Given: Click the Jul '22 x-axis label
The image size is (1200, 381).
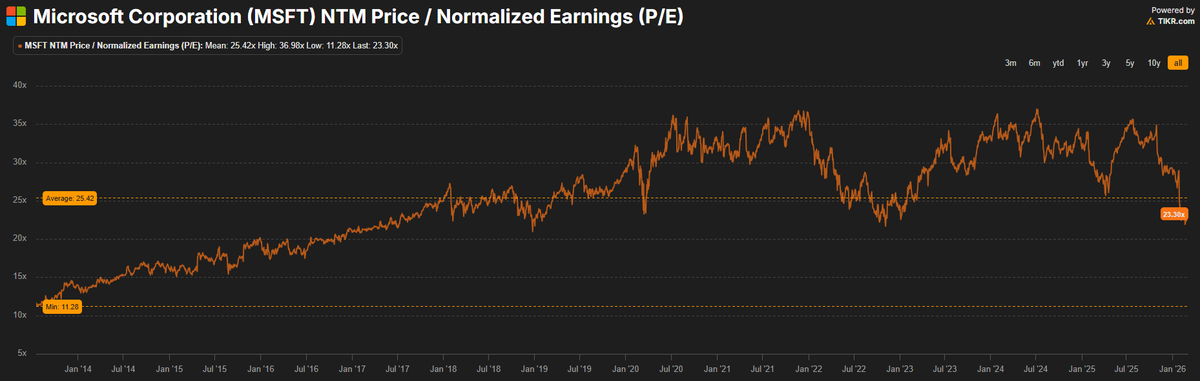Looking at the screenshot, I should pos(855,370).
